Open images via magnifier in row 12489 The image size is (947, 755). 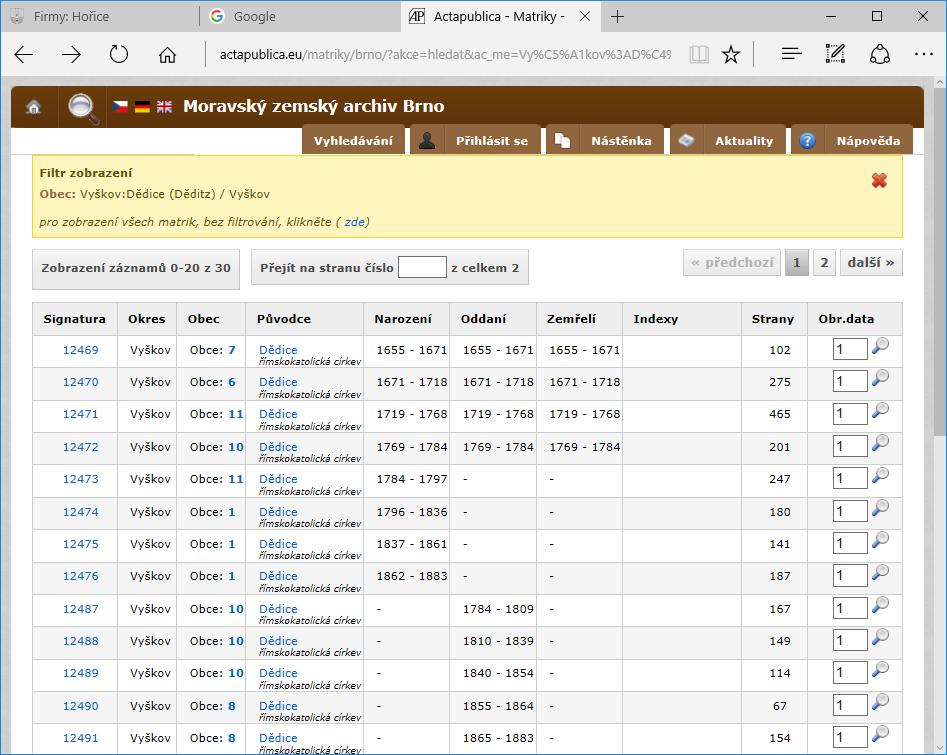click(x=881, y=669)
